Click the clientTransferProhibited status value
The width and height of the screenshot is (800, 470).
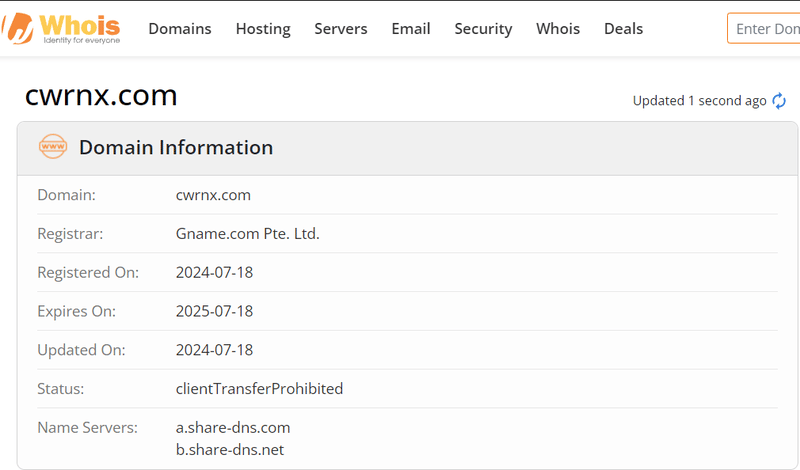pos(259,389)
